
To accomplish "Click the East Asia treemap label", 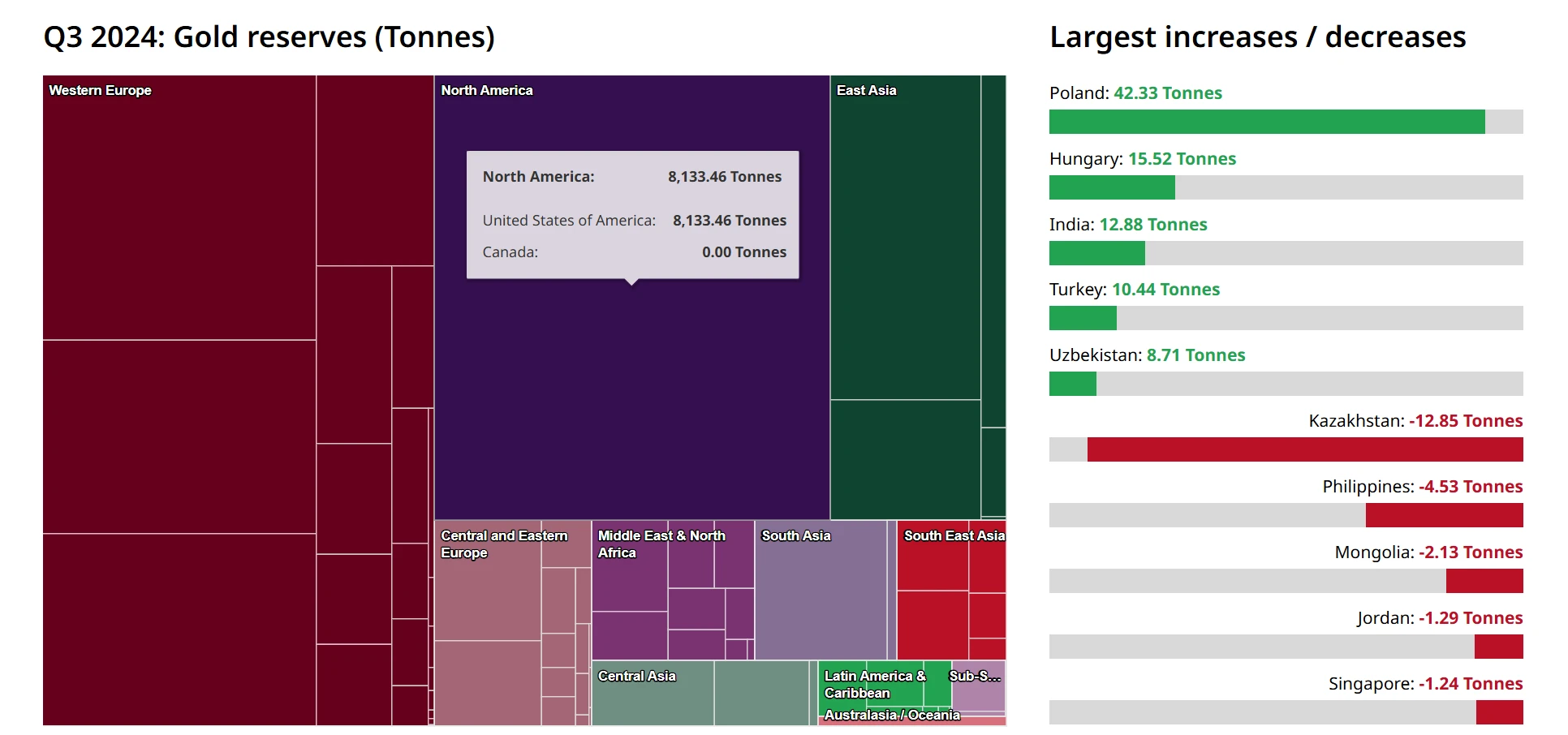I will coord(866,90).
